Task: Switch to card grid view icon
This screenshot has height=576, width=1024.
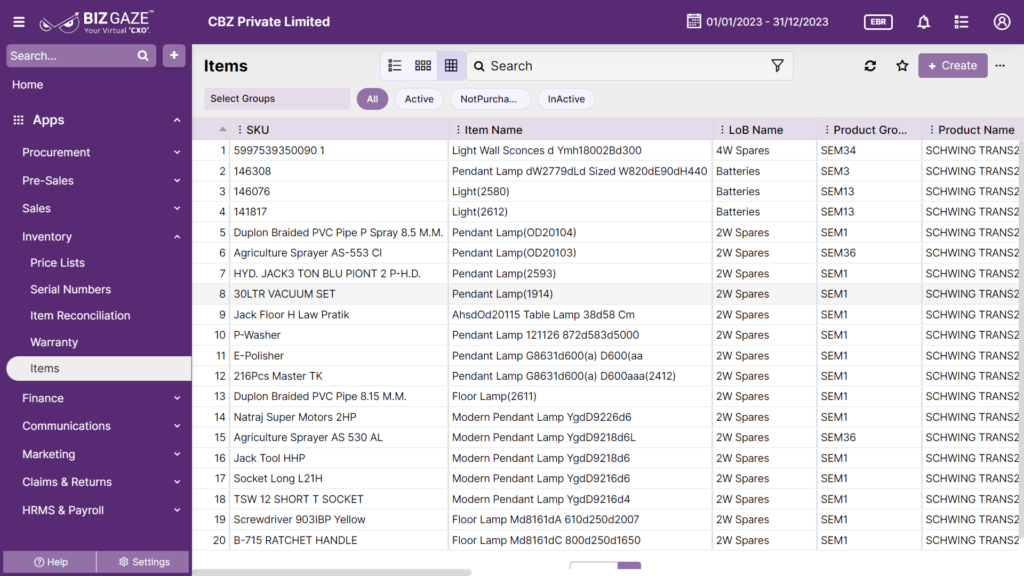Action: click(423, 65)
